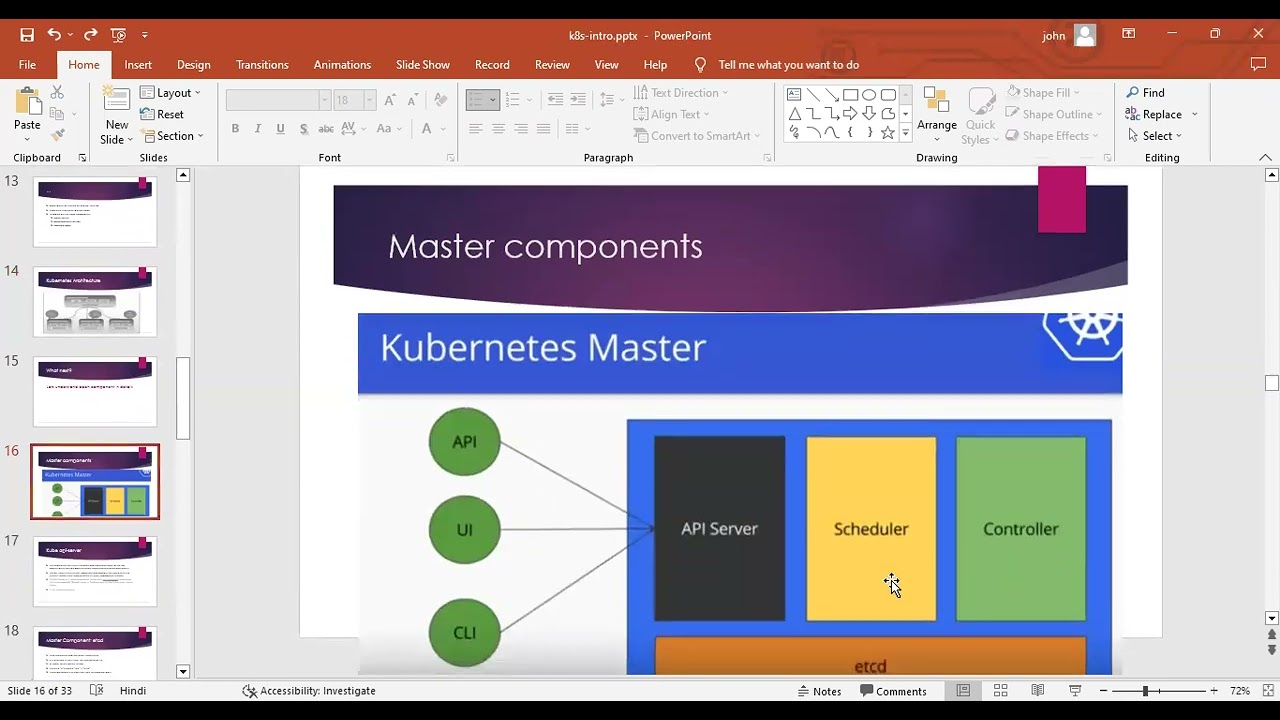Open the Select dropdown in Editing

(1154, 136)
